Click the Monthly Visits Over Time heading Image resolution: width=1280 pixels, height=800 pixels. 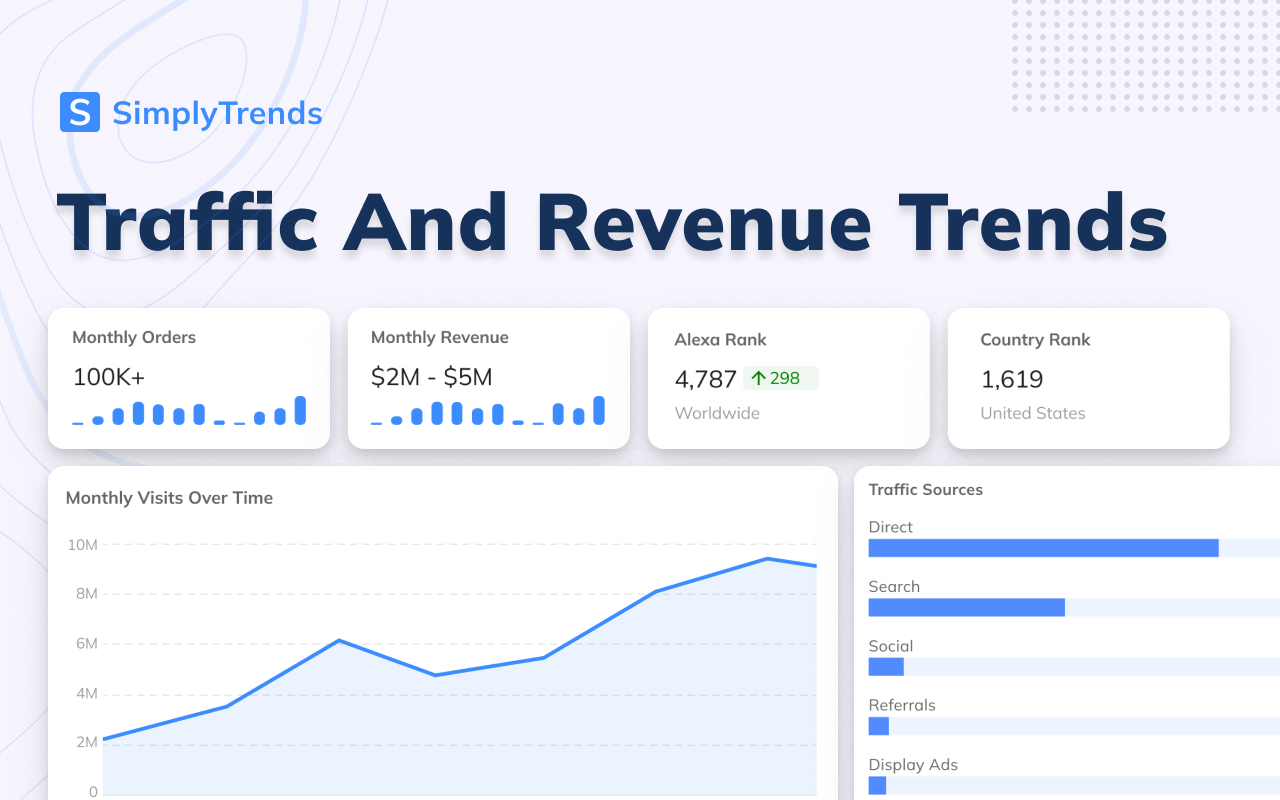pos(169,498)
